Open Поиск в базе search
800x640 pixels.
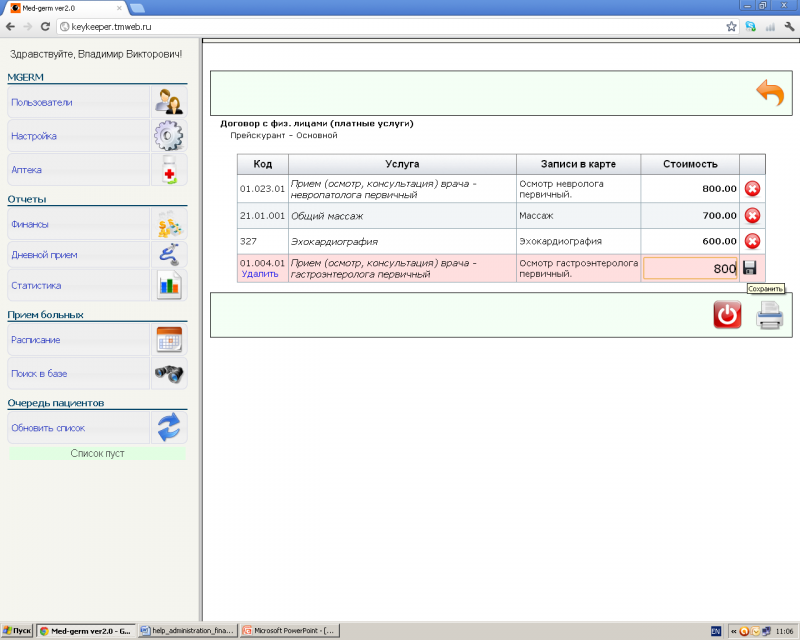click(78, 373)
